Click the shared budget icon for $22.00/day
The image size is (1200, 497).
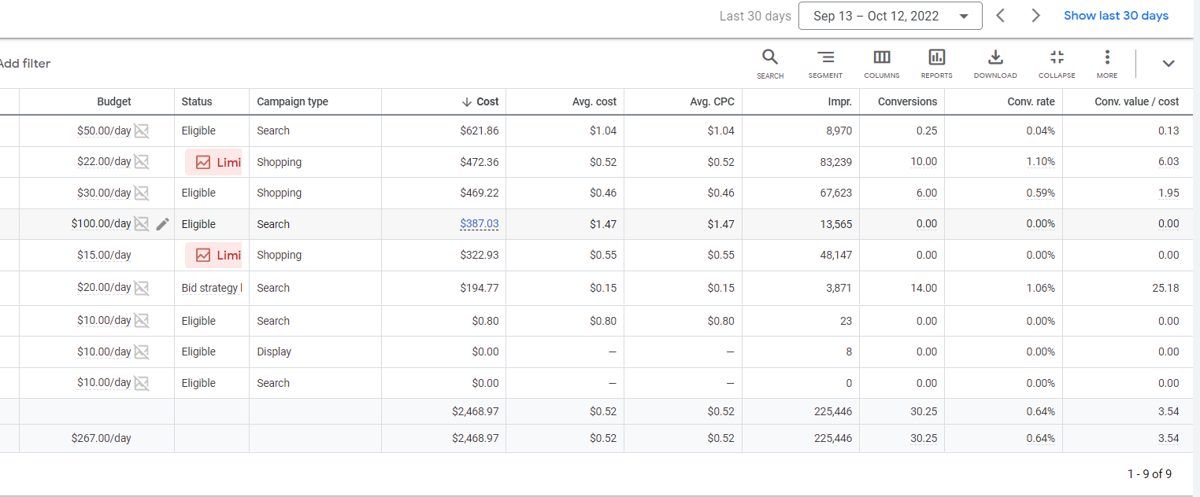coord(142,162)
